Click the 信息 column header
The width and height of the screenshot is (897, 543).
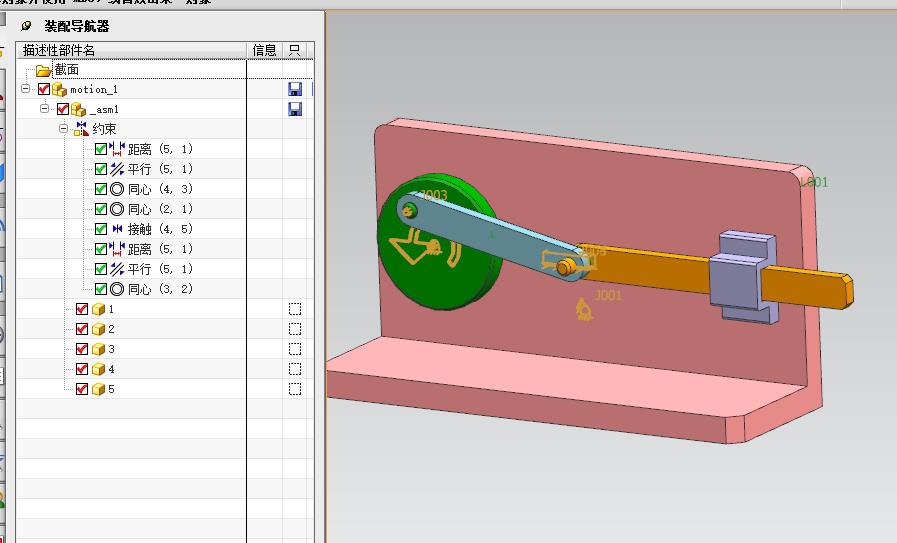tap(264, 50)
